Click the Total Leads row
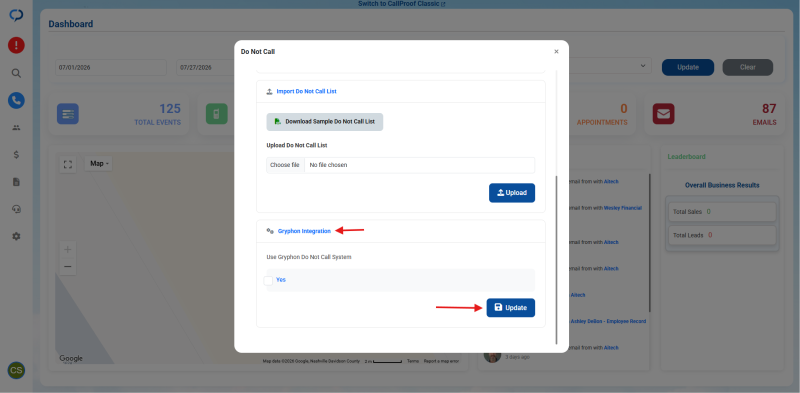Screen dimensions: 800x393 pyautogui.click(x=721, y=235)
